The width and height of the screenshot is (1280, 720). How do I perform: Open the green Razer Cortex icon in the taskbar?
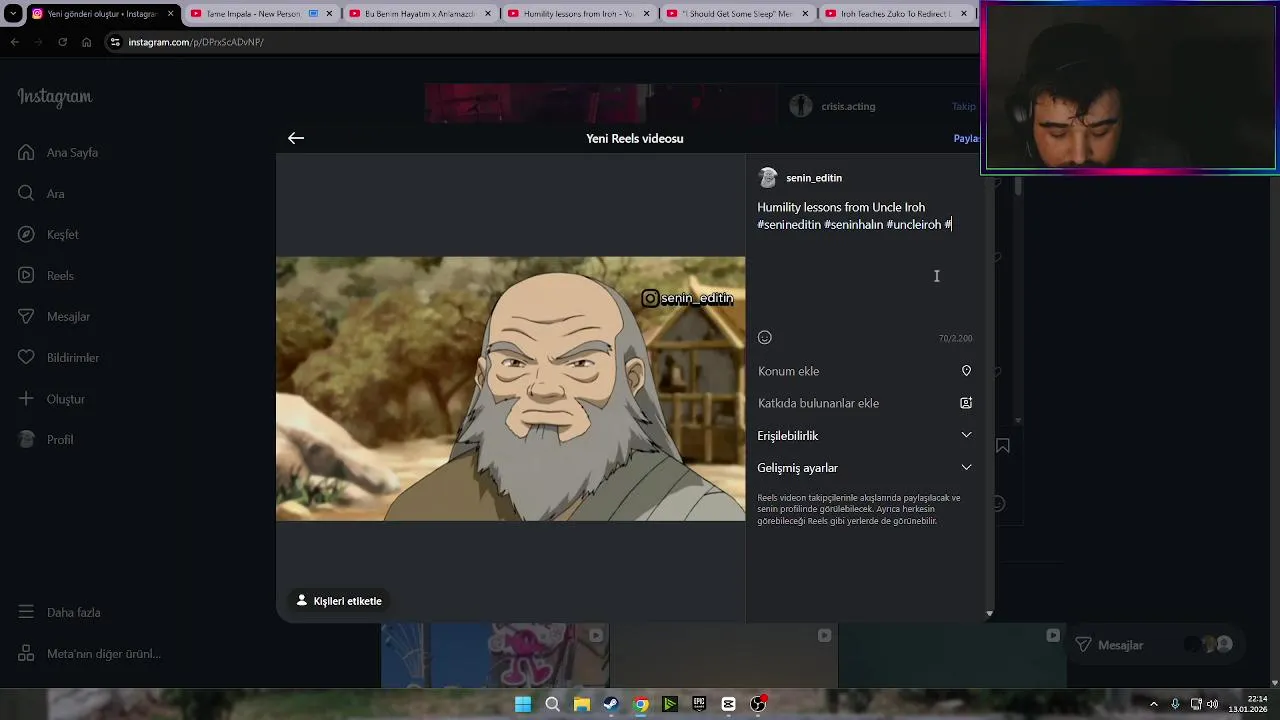pyautogui.click(x=670, y=704)
